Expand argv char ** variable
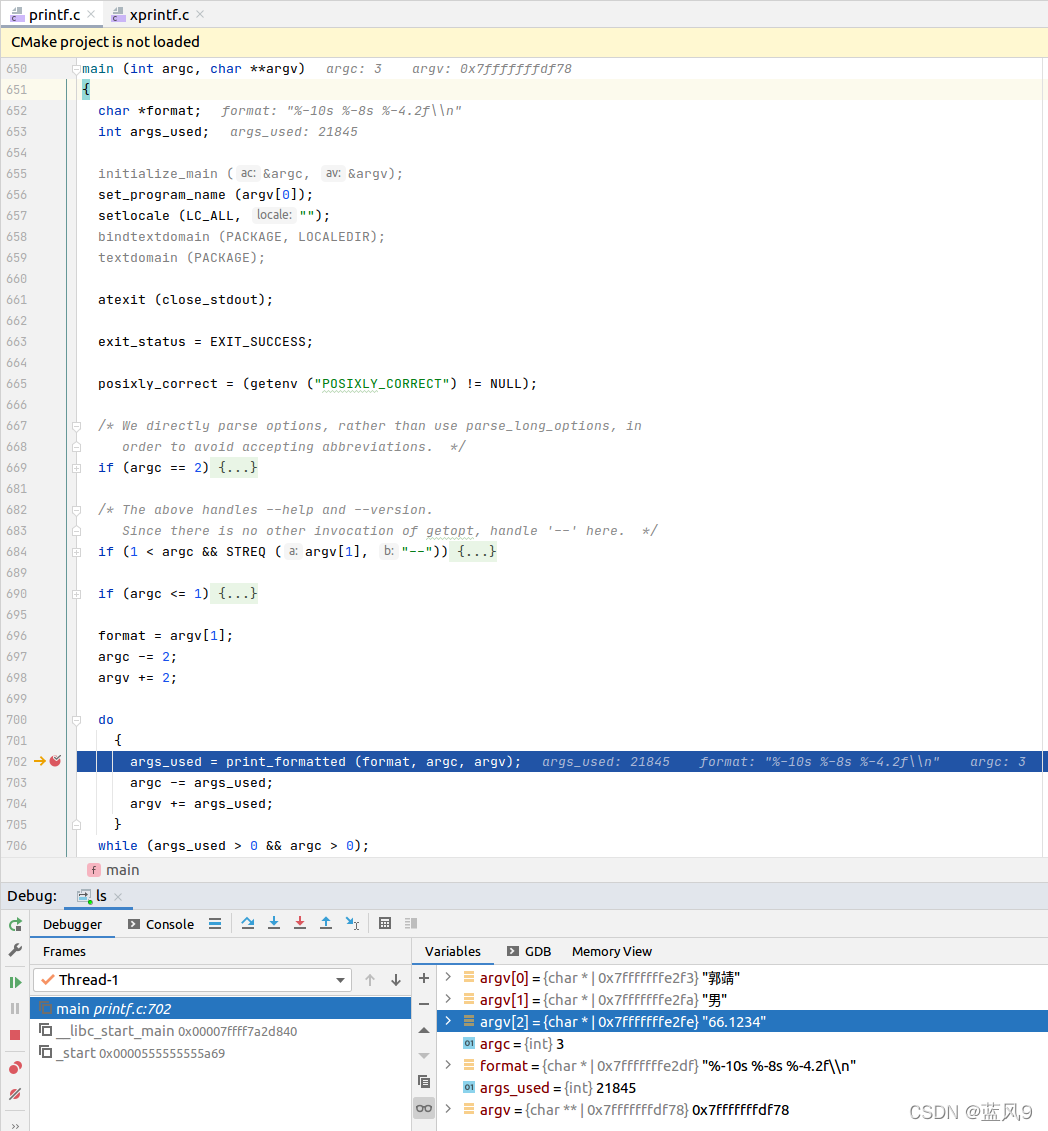 coord(448,1109)
